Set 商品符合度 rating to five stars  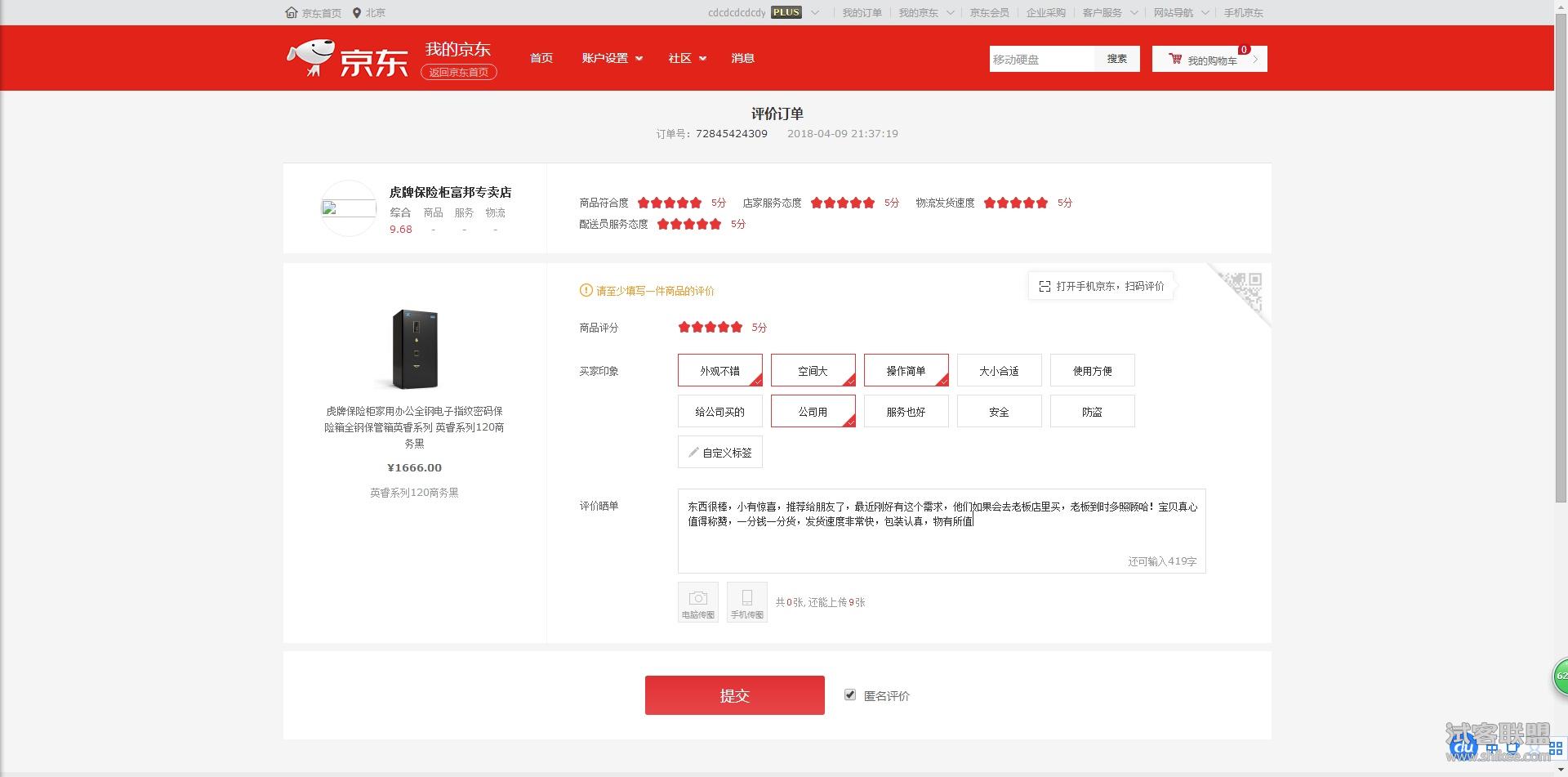pos(696,203)
